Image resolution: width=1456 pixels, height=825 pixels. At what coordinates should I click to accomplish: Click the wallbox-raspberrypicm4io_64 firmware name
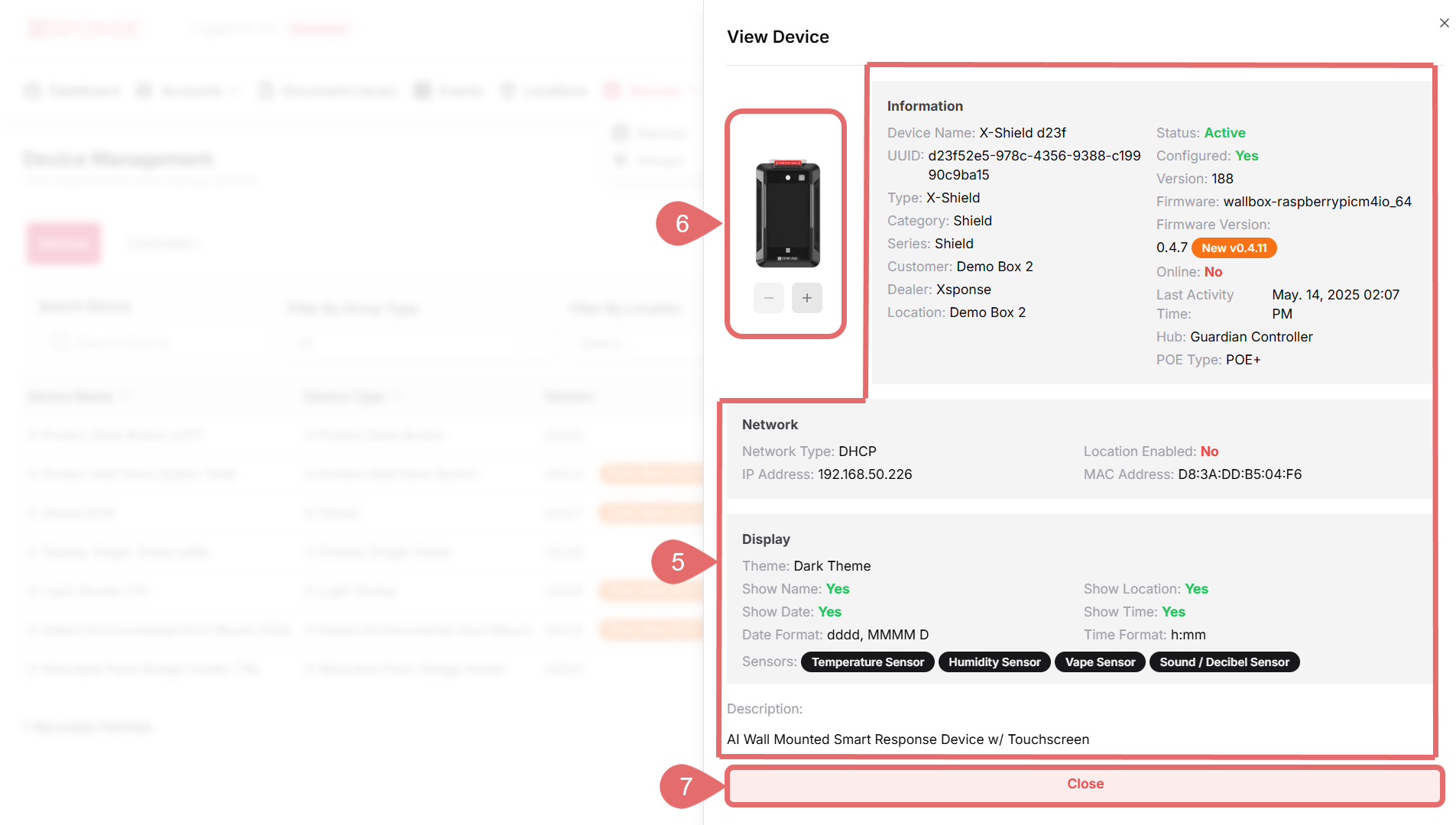pyautogui.click(x=1317, y=202)
